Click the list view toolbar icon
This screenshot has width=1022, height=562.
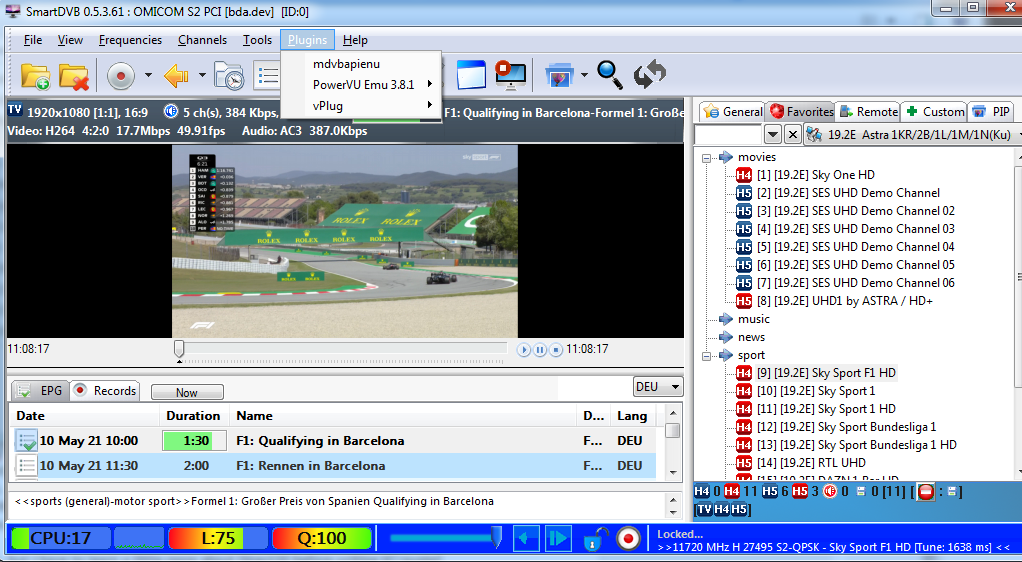coord(268,76)
